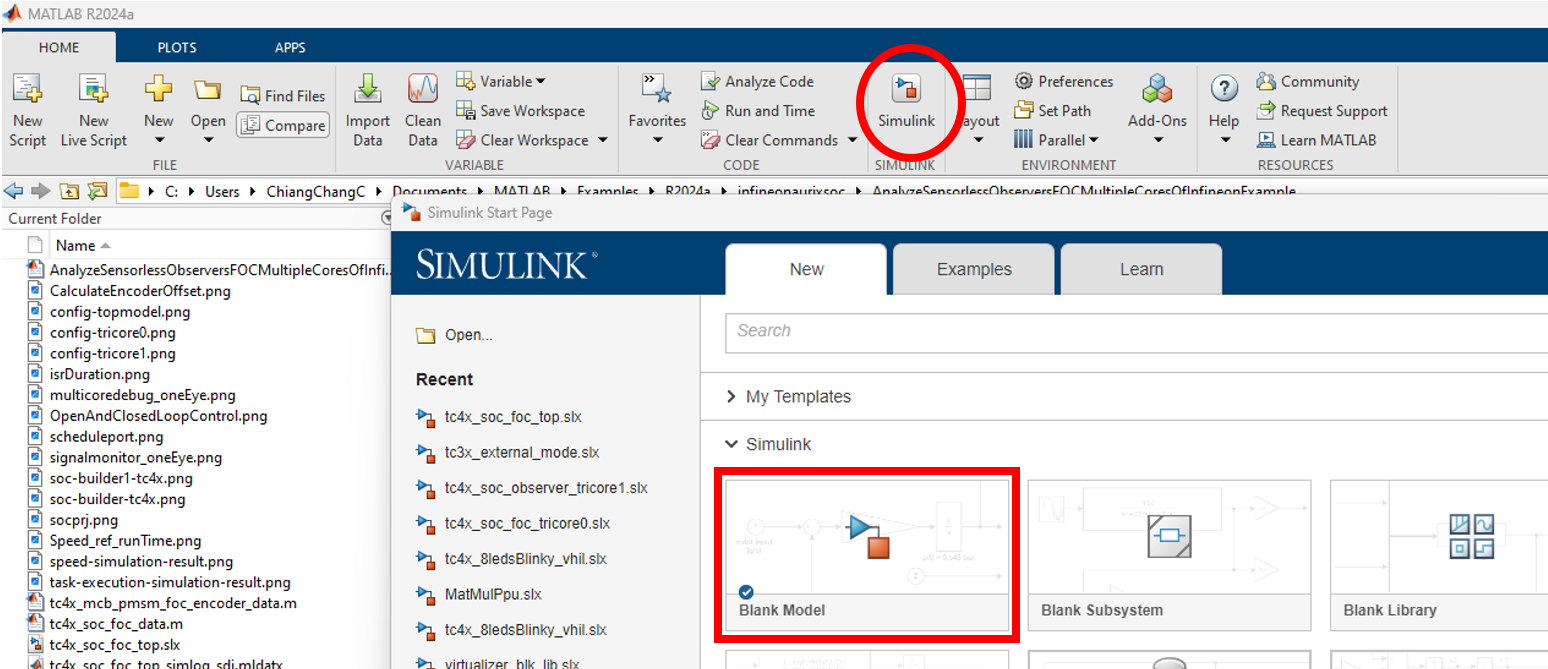Image resolution: width=1548 pixels, height=669 pixels.
Task: Open the Open folder dropdown in the toolstrip
Action: point(208,110)
